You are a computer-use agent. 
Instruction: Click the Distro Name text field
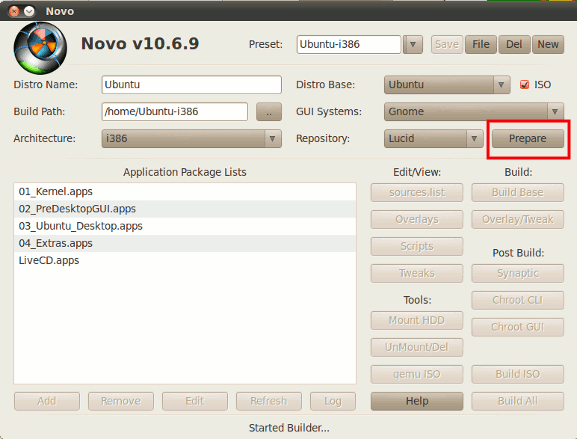(192, 85)
